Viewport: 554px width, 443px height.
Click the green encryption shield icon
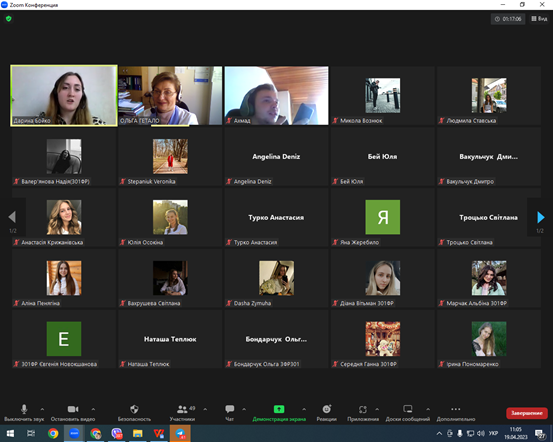[x=9, y=19]
